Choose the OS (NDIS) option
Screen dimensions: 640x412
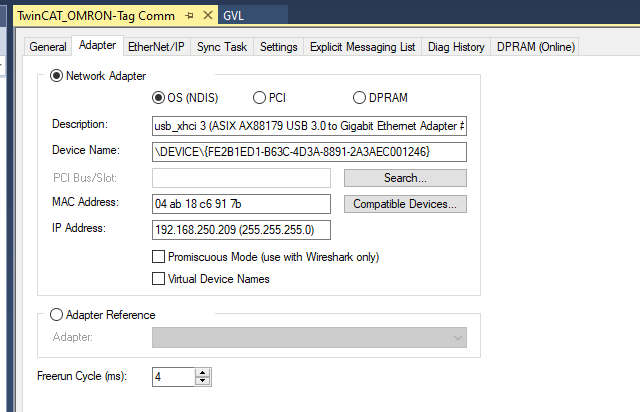[158, 98]
